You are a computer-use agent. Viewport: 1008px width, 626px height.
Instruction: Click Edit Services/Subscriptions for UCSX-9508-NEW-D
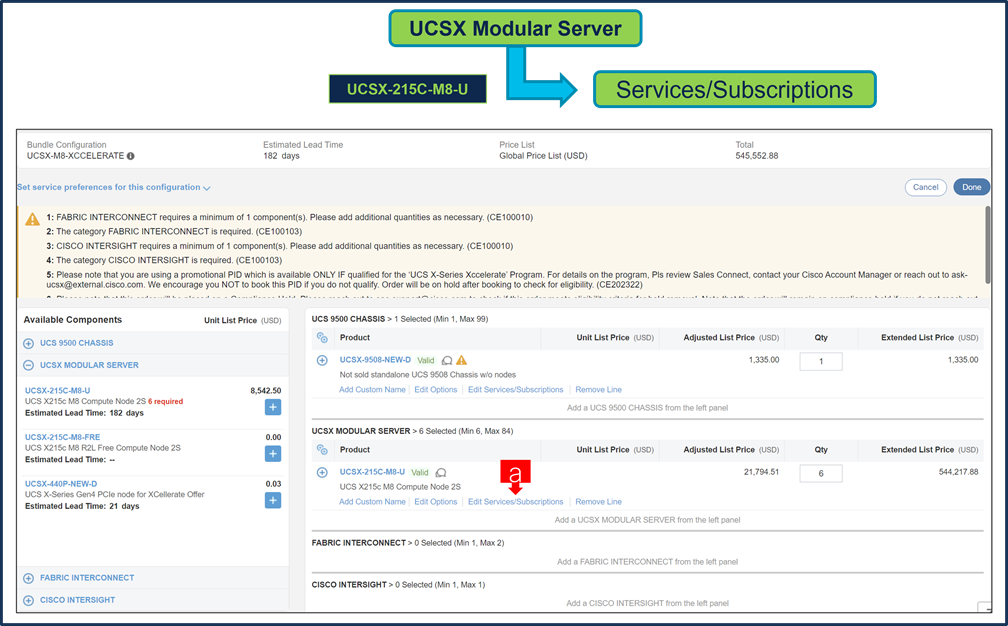coord(516,389)
